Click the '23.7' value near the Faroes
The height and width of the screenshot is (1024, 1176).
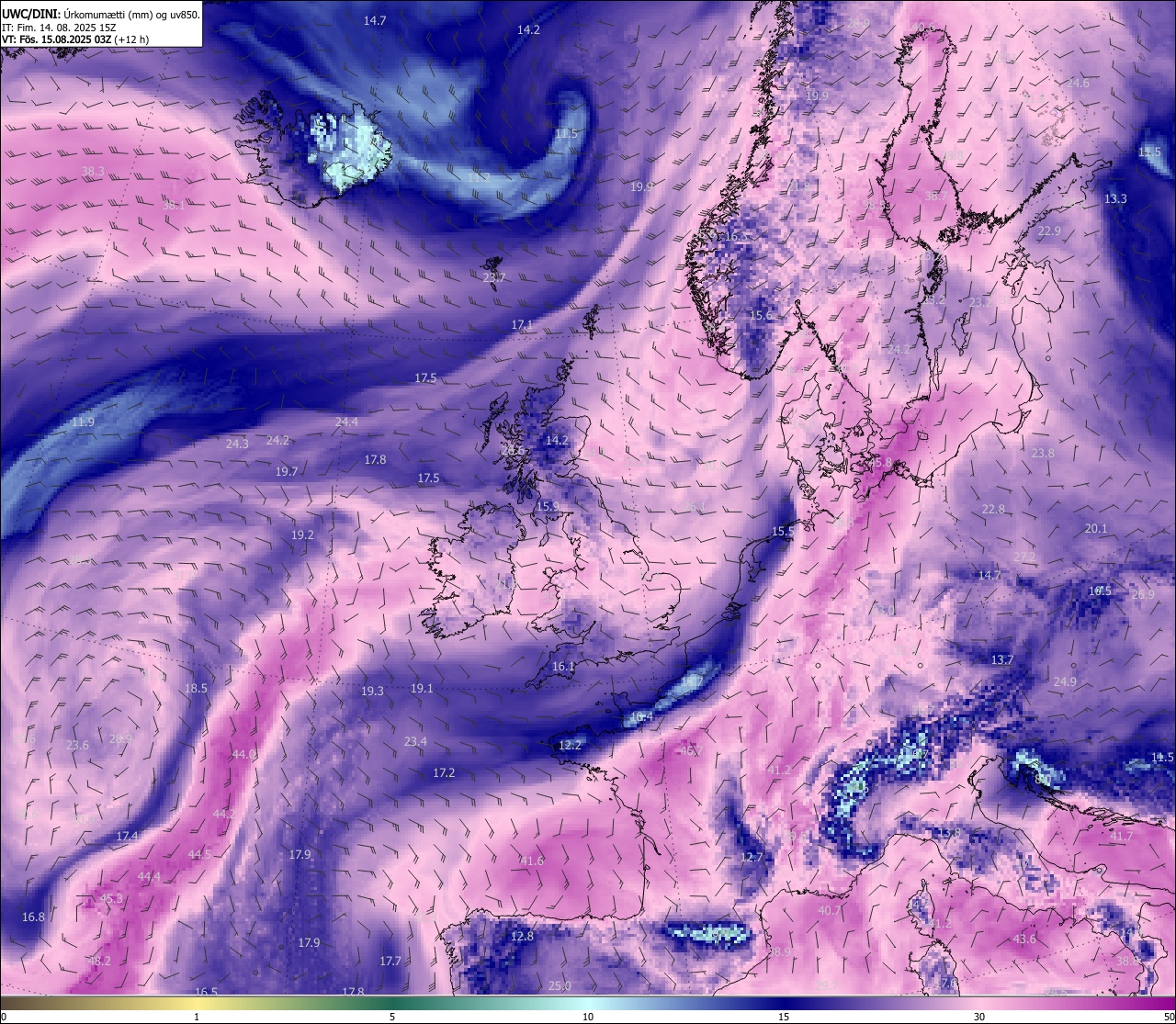pyautogui.click(x=494, y=277)
